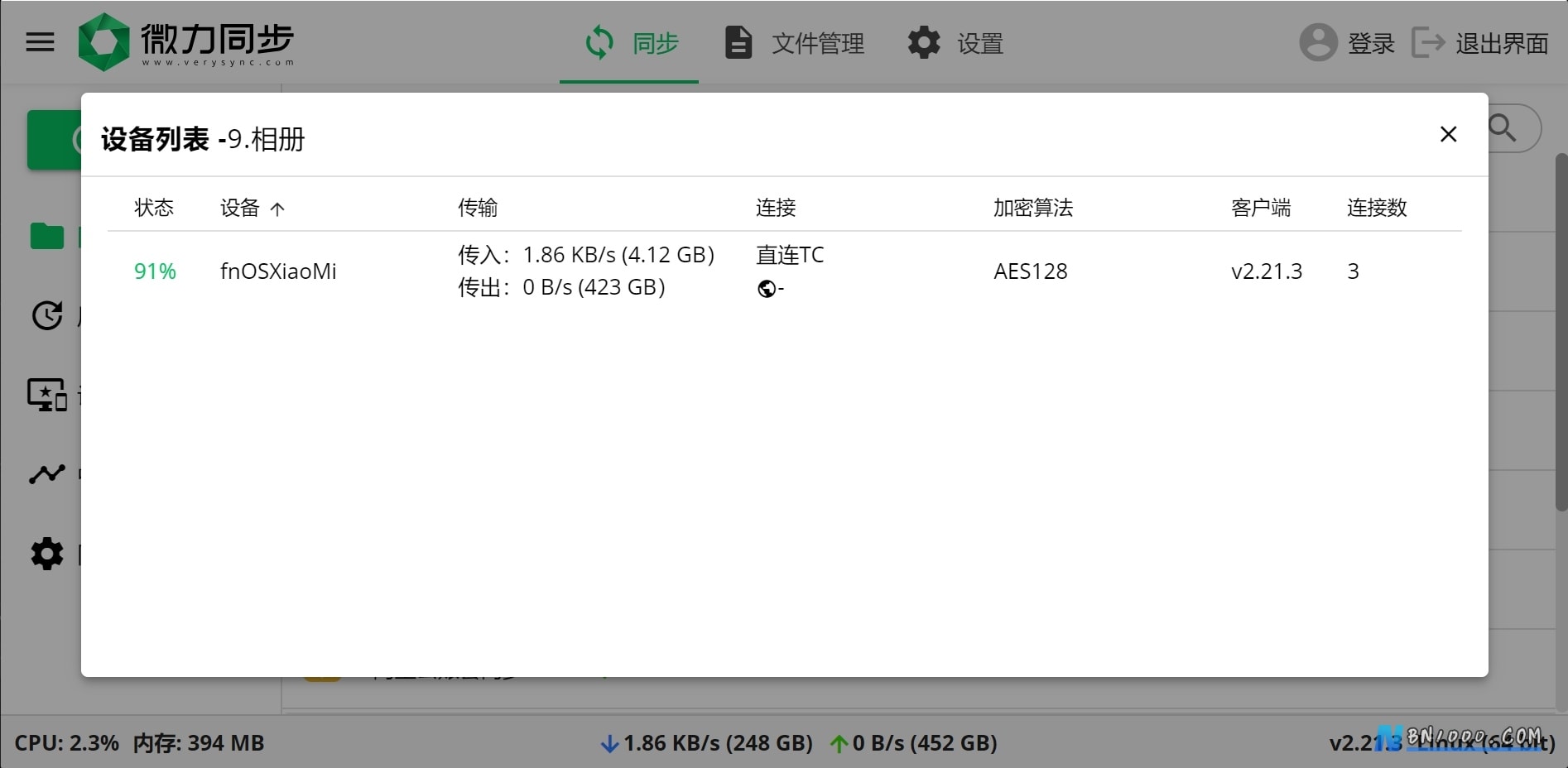Open the 文件管理 tab
Image resolution: width=1568 pixels, height=768 pixels.
pyautogui.click(x=794, y=43)
